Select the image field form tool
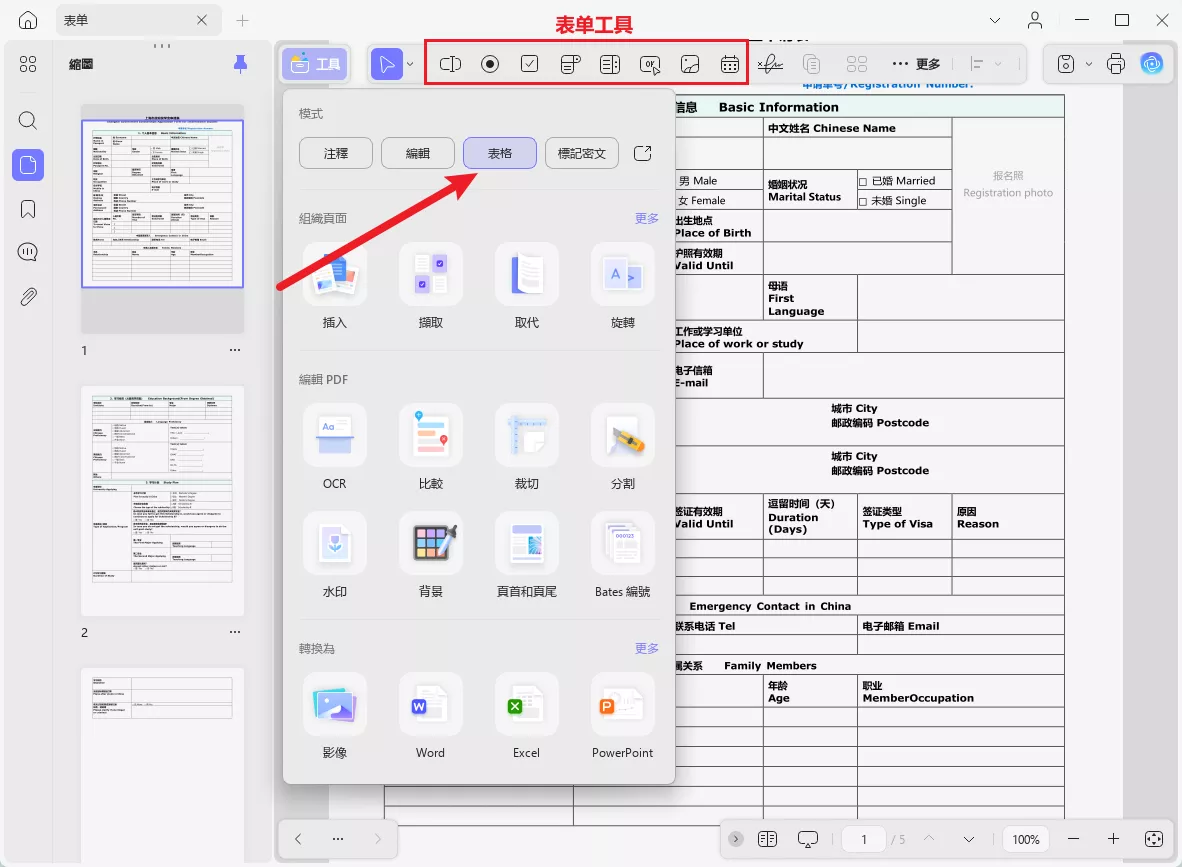1182x867 pixels. [x=690, y=64]
